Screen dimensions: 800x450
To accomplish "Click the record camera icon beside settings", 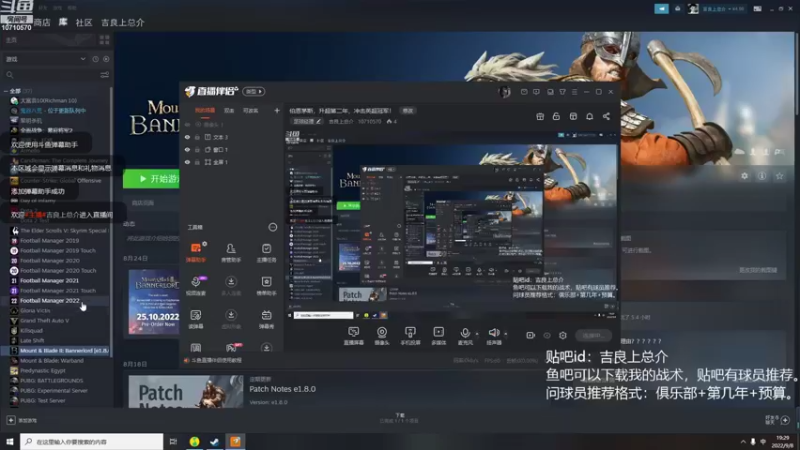I will point(531,335).
